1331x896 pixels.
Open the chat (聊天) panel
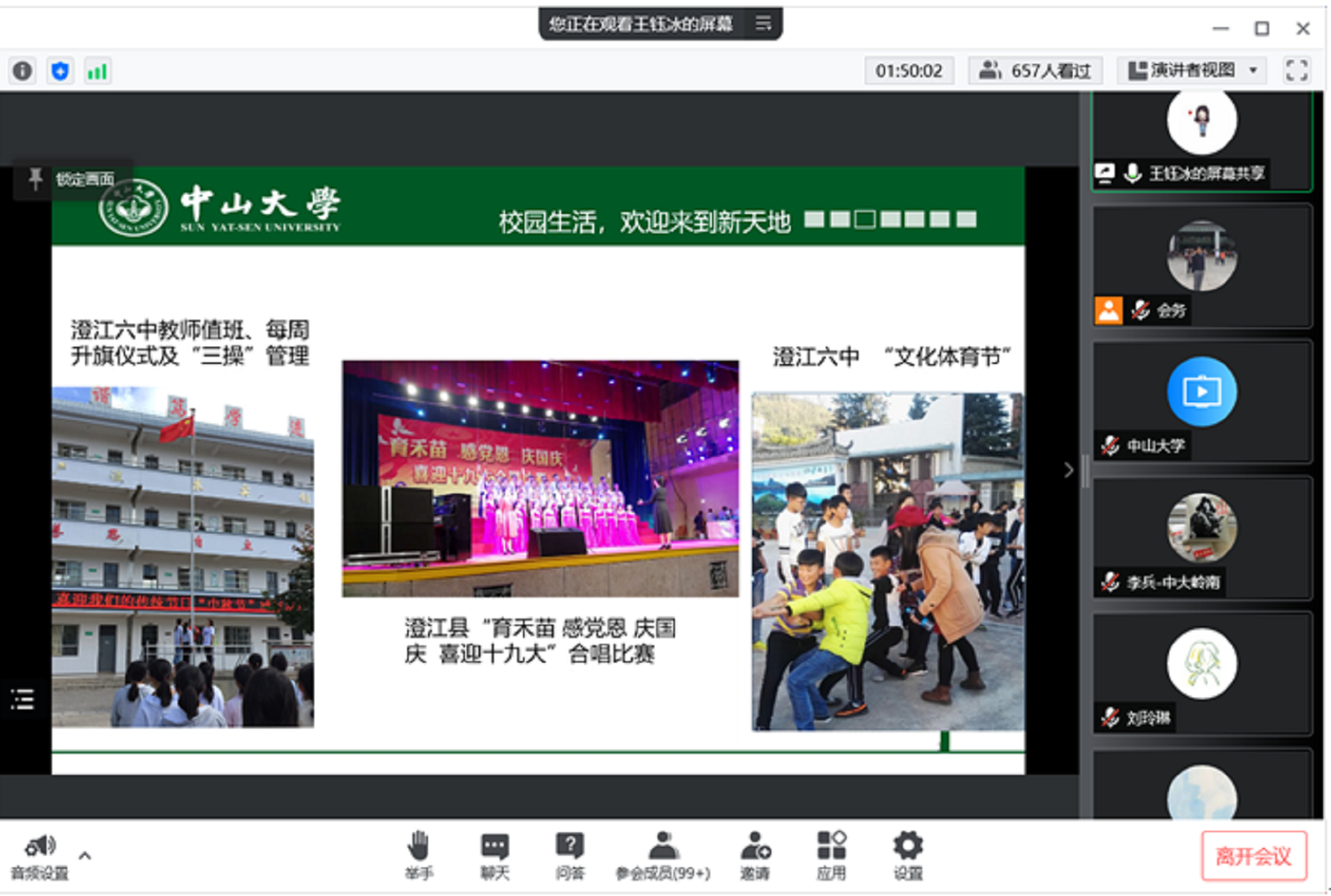[x=494, y=847]
